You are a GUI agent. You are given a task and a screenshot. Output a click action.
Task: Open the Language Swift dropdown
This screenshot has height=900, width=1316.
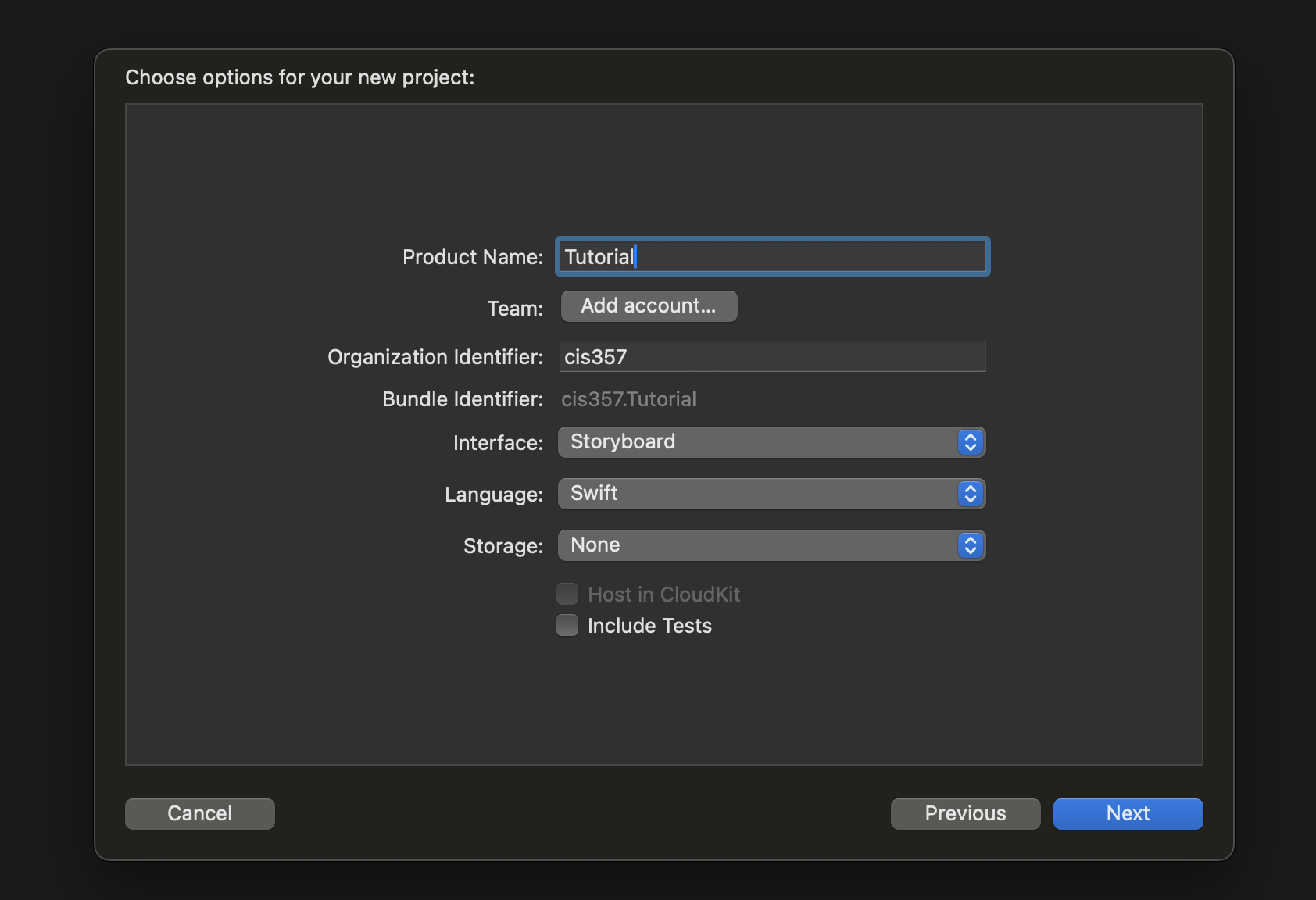pyautogui.click(x=771, y=494)
